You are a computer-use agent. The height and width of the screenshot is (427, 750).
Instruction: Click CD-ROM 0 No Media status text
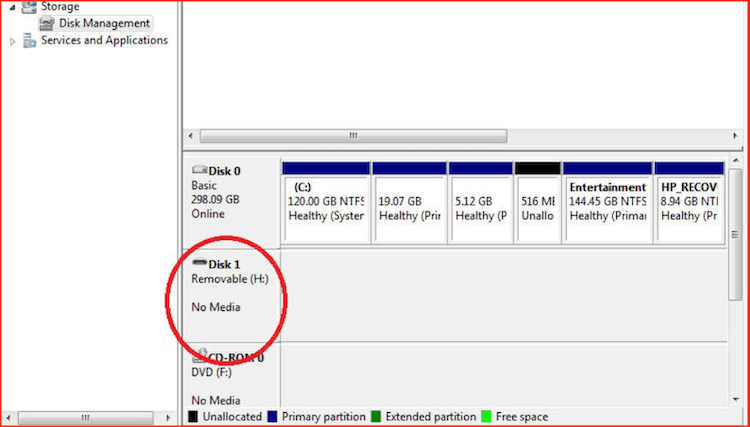[x=216, y=400]
